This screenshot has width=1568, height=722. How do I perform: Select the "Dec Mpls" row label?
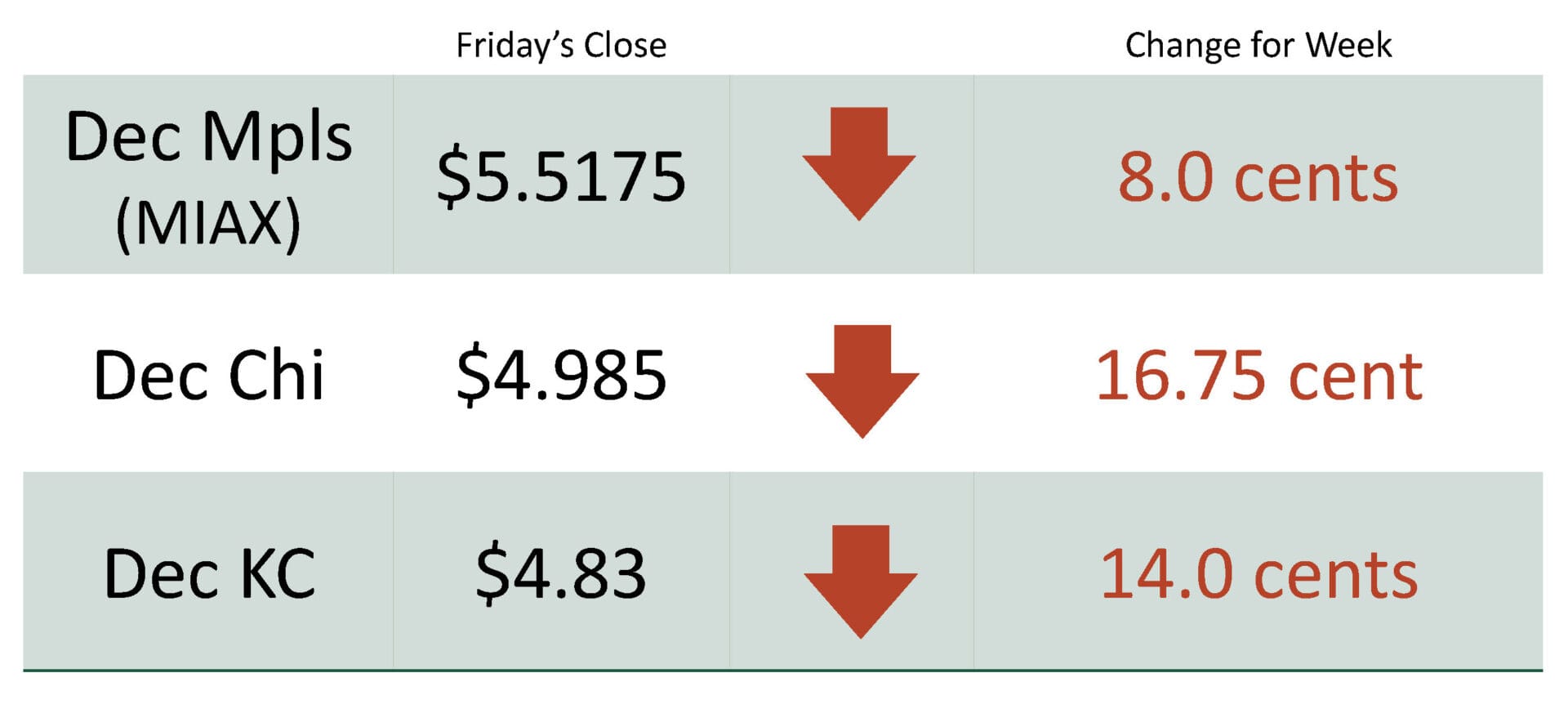(208, 137)
